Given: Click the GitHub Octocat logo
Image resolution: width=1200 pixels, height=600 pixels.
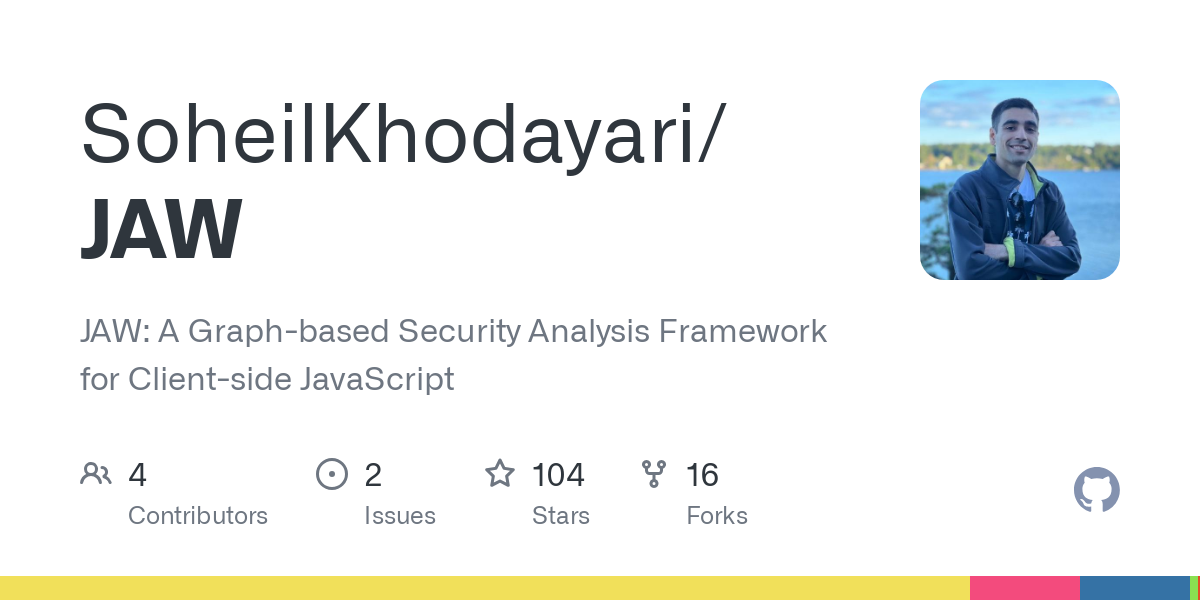Looking at the screenshot, I should [1096, 490].
